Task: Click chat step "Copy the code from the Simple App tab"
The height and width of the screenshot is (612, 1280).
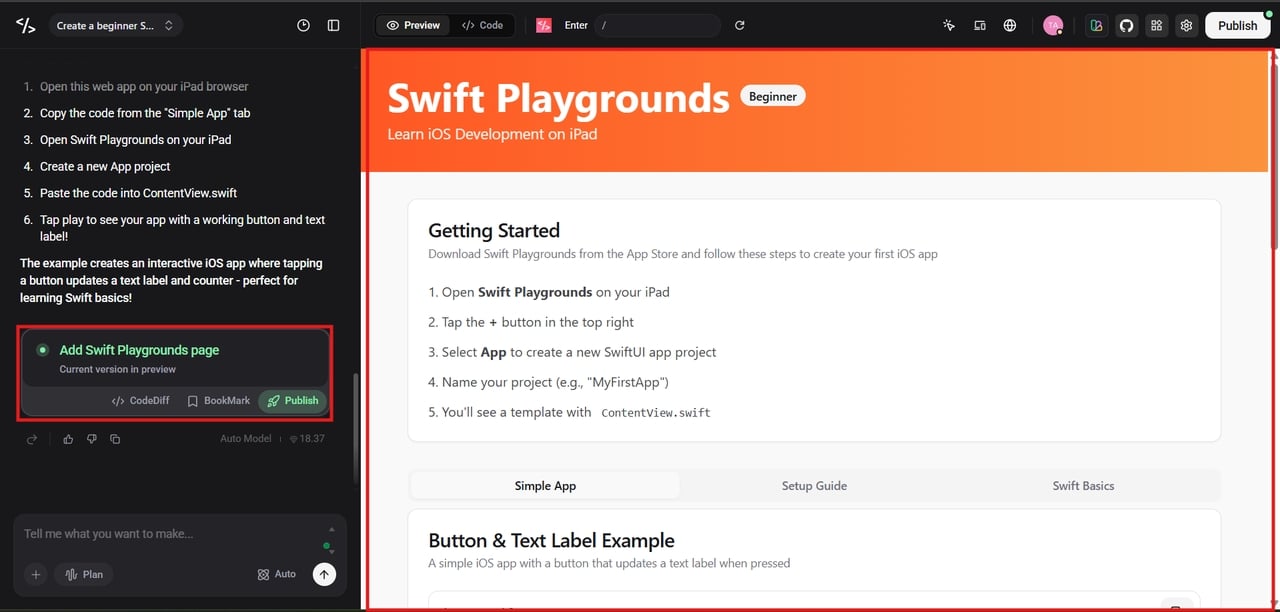Action: tap(145, 113)
